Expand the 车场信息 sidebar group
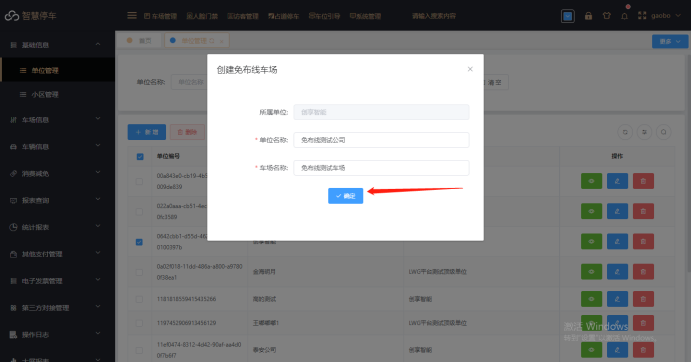The width and height of the screenshot is (692, 363). click(57, 120)
